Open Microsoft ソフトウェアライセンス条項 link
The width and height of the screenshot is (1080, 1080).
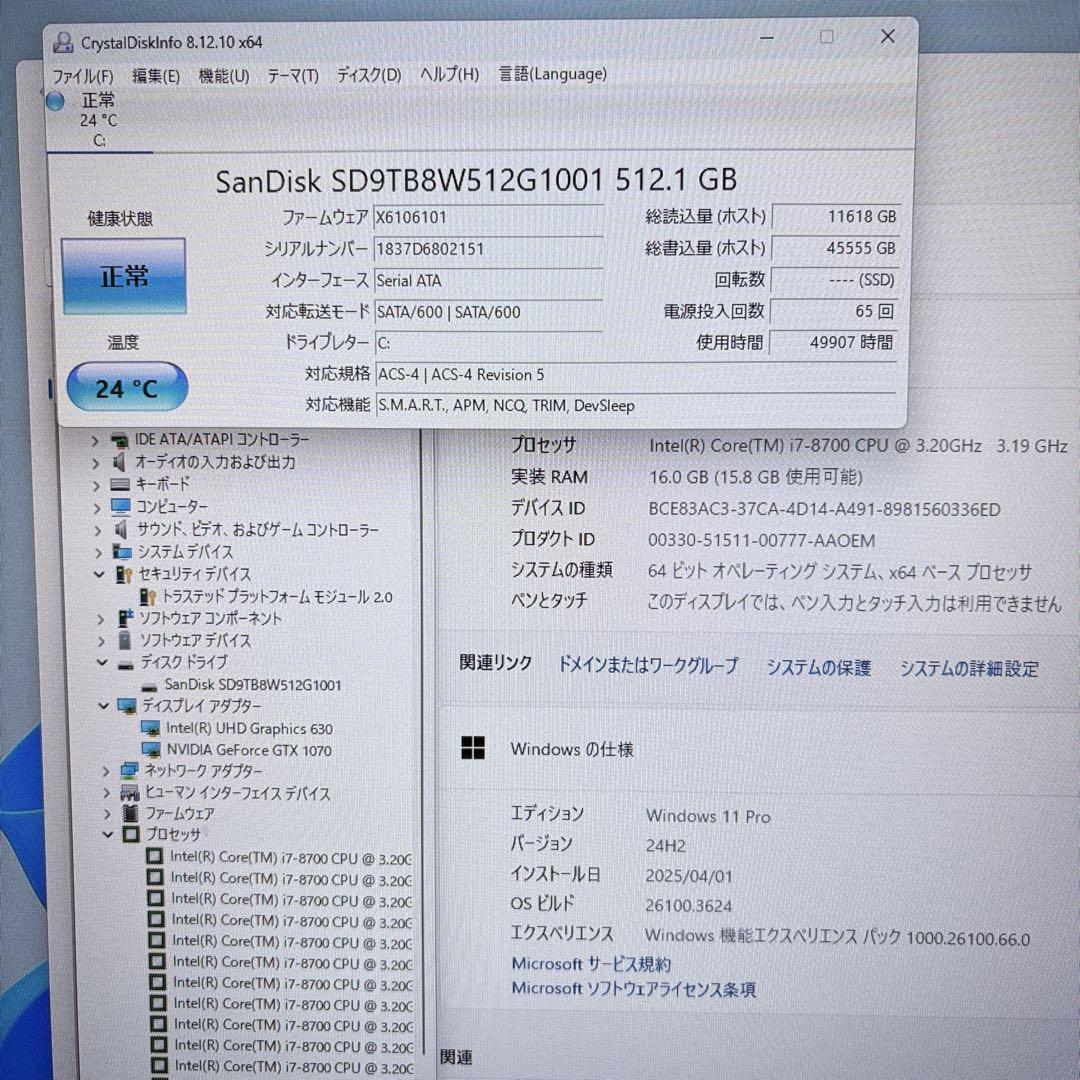point(634,989)
